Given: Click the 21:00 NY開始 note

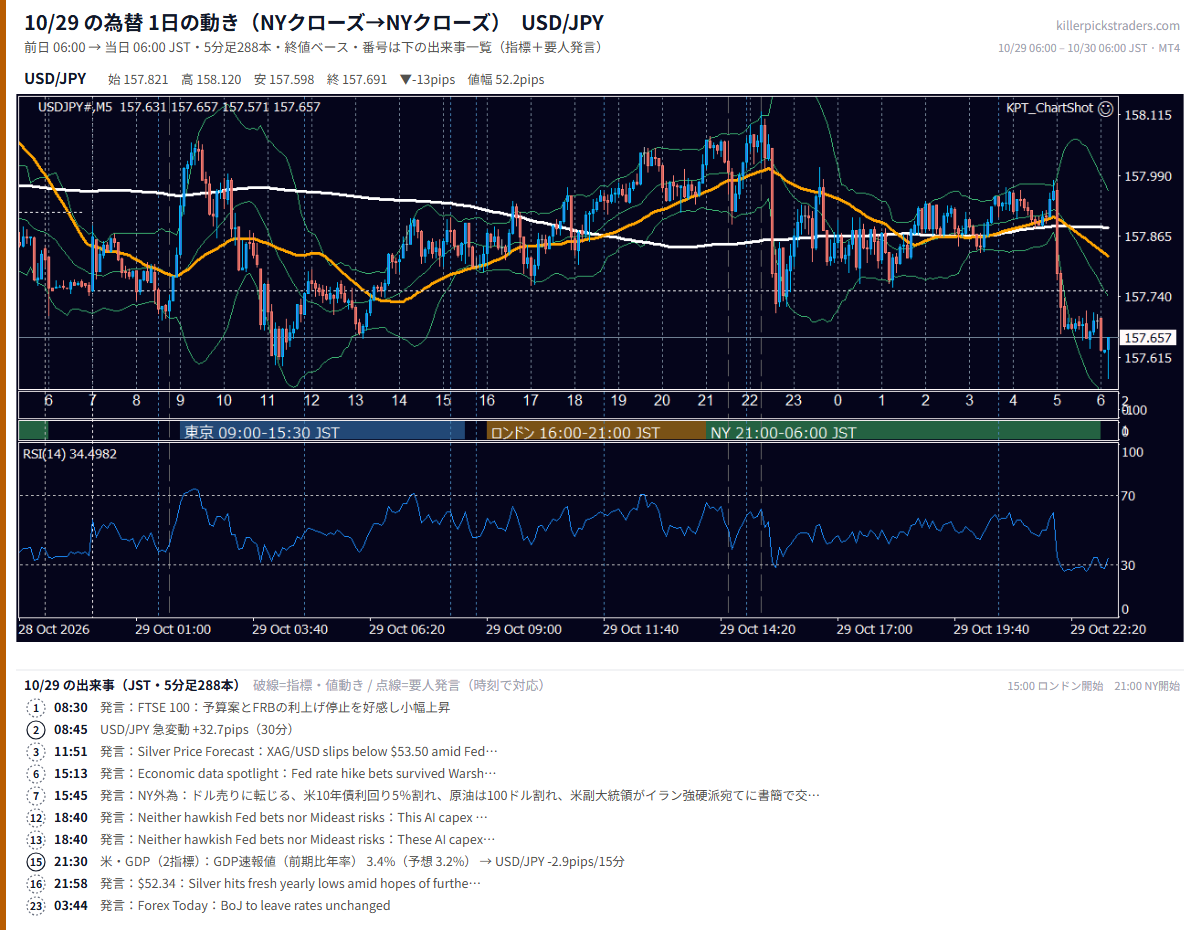Looking at the screenshot, I should click(x=1147, y=686).
